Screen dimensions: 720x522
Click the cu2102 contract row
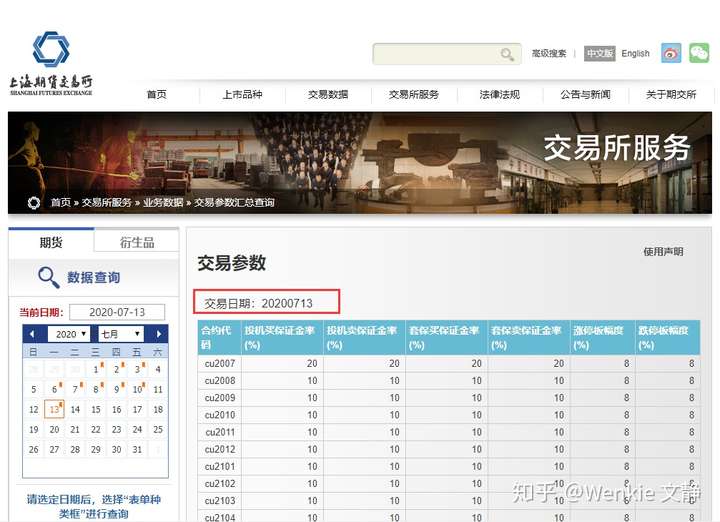point(449,483)
